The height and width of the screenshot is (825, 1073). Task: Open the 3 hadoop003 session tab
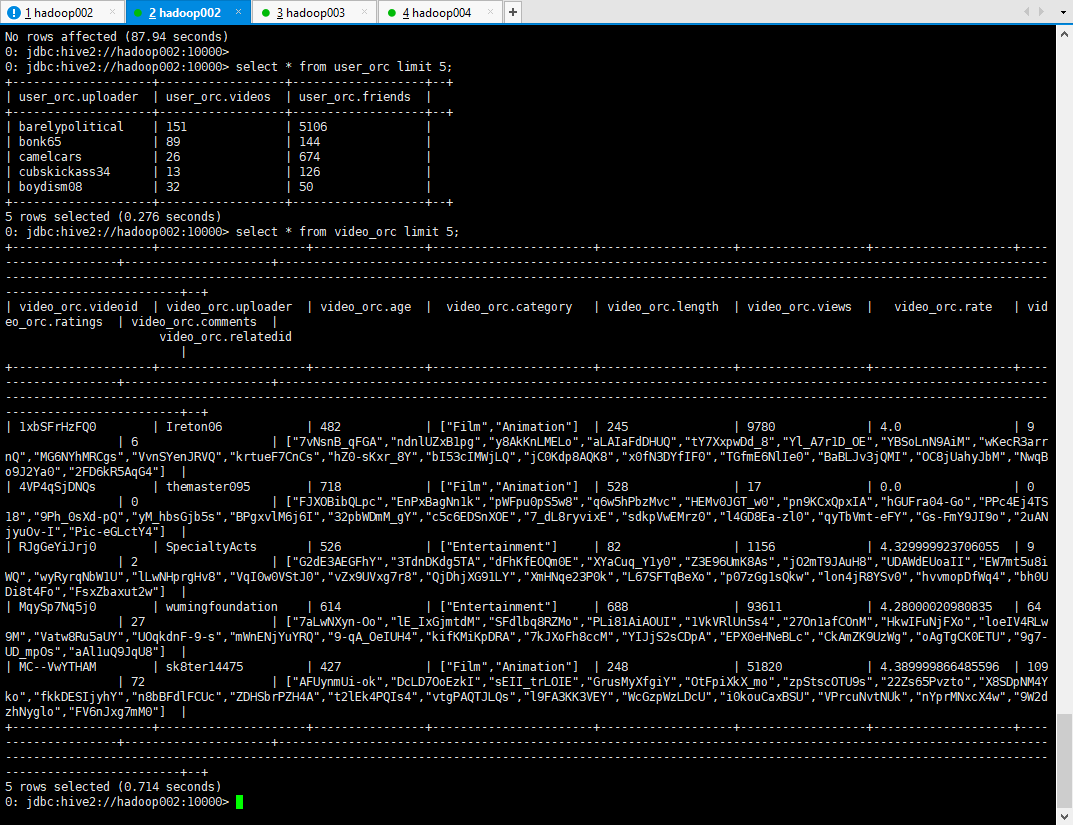(x=314, y=12)
